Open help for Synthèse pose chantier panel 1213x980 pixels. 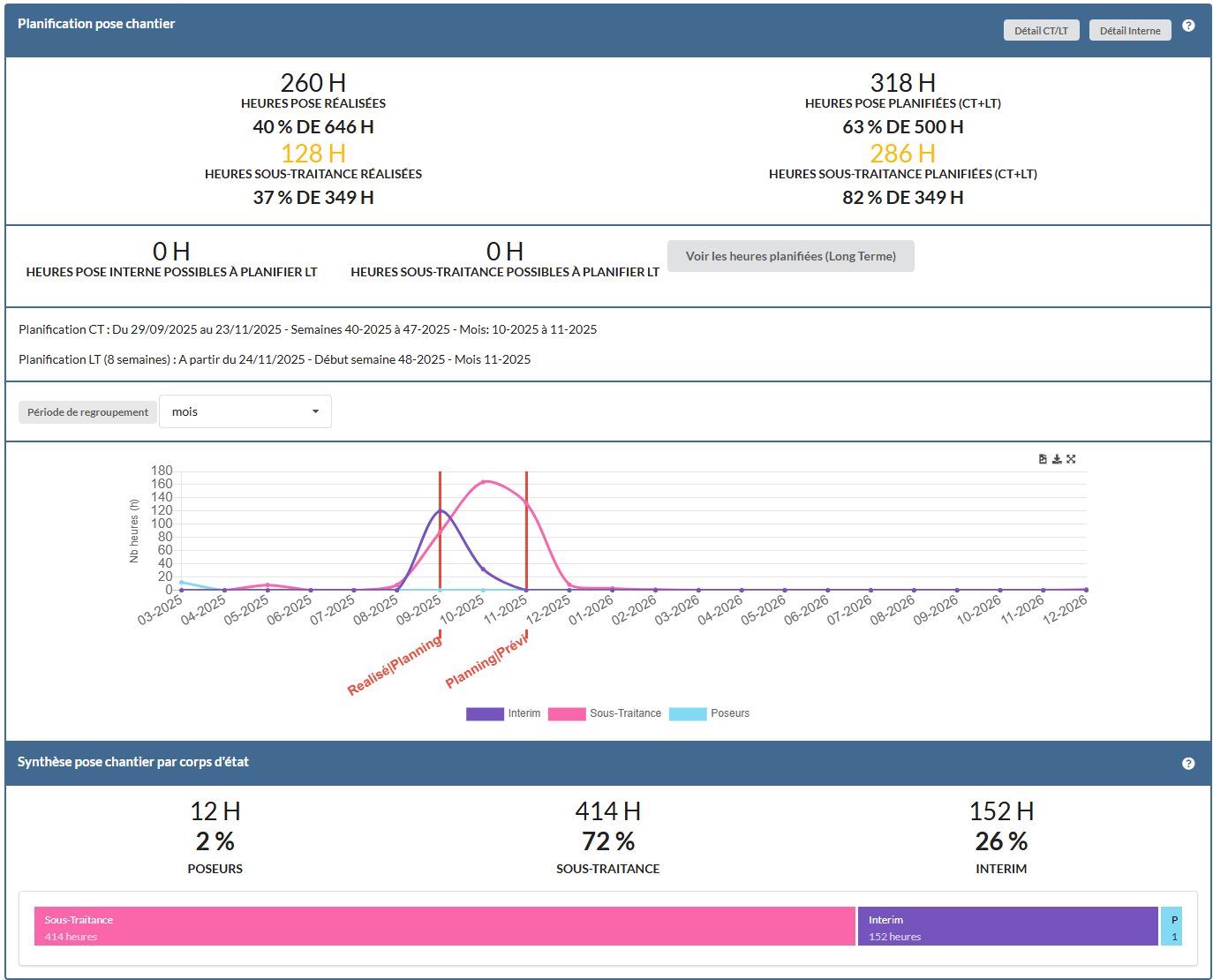tap(1188, 764)
